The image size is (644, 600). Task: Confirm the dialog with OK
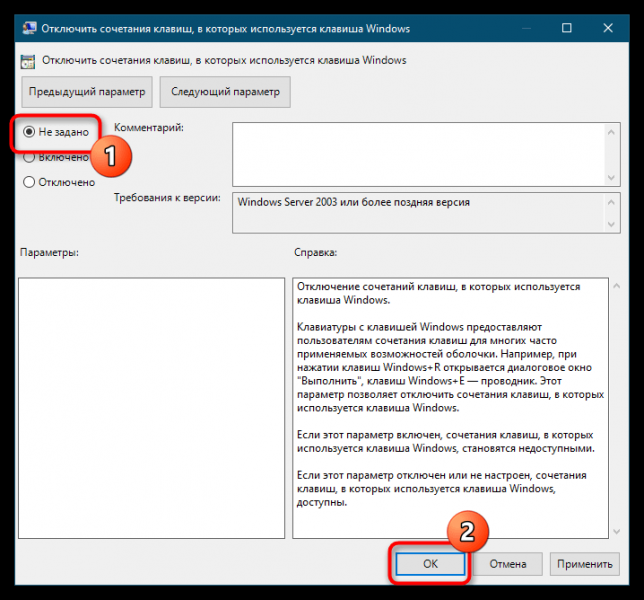[430, 564]
